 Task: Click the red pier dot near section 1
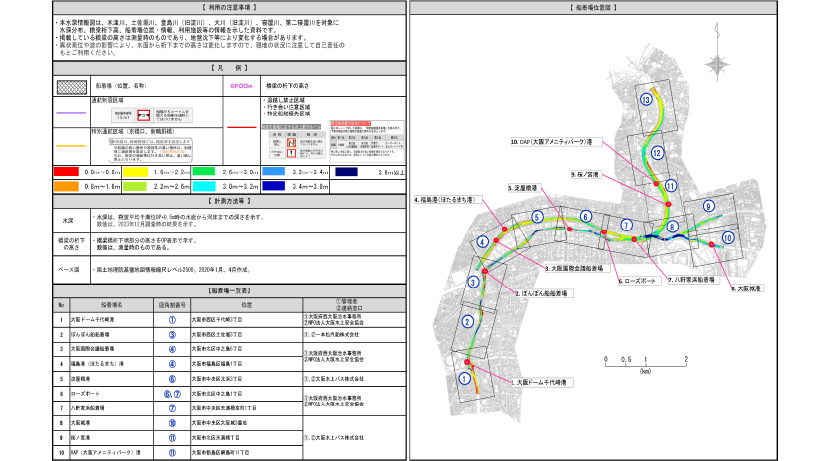pos(467,362)
